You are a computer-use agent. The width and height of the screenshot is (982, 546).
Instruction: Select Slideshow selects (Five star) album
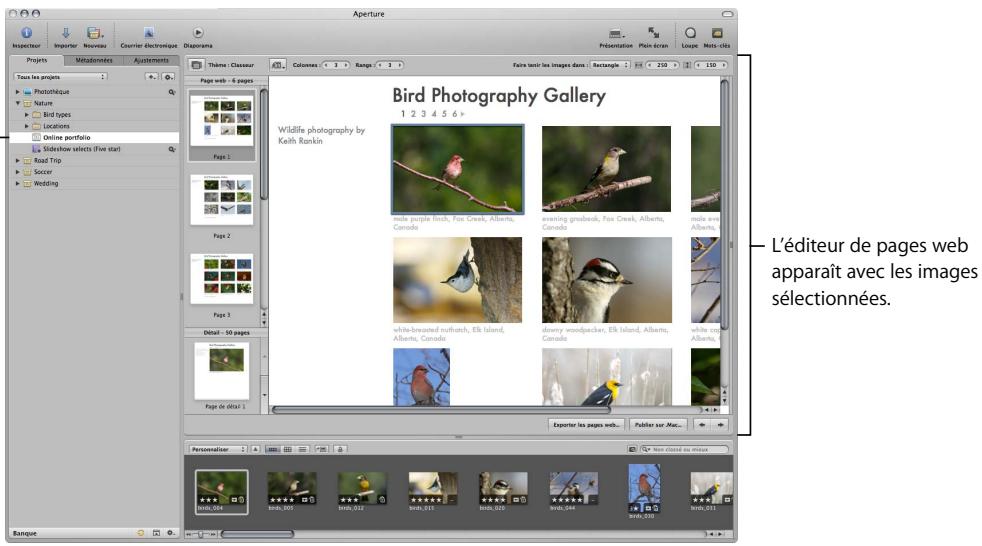tap(94, 149)
